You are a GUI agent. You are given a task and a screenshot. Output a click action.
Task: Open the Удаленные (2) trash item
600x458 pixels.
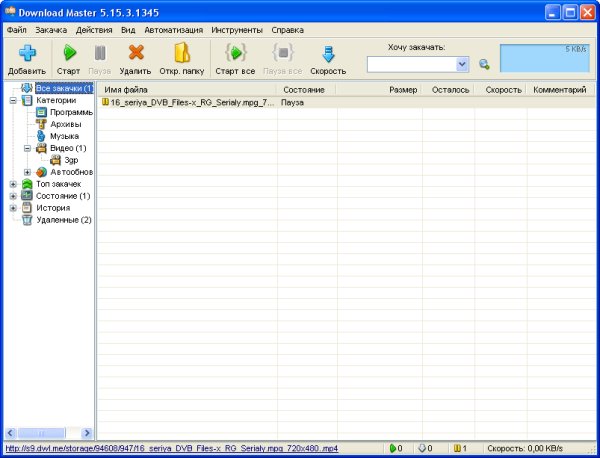tap(64, 220)
